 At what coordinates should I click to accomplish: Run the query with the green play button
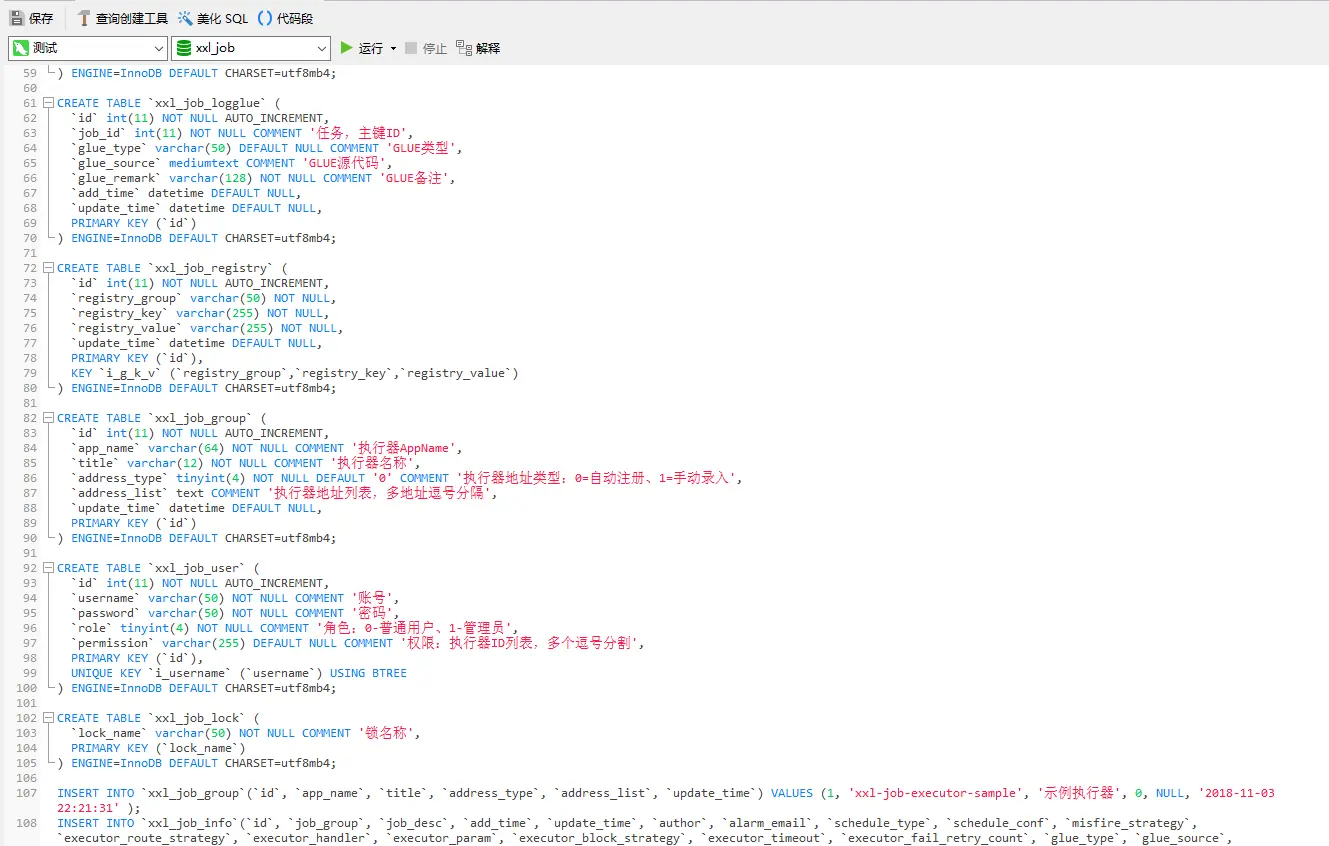(347, 48)
